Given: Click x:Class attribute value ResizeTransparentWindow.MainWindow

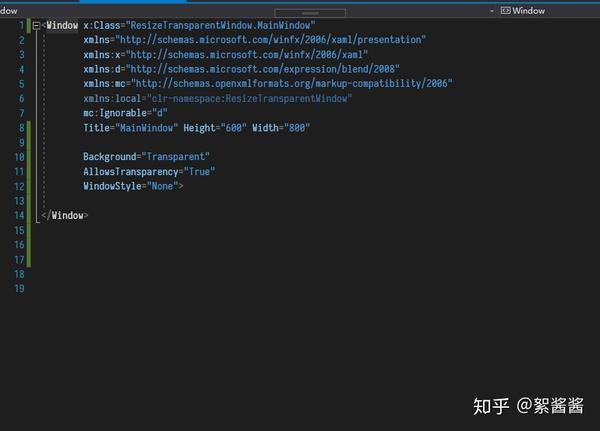Looking at the screenshot, I should pos(220,26).
